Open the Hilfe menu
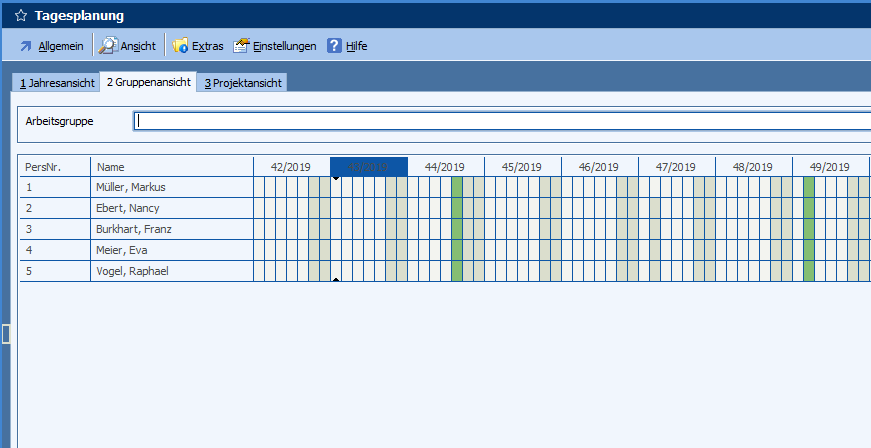Image resolution: width=871 pixels, height=448 pixels. click(357, 46)
